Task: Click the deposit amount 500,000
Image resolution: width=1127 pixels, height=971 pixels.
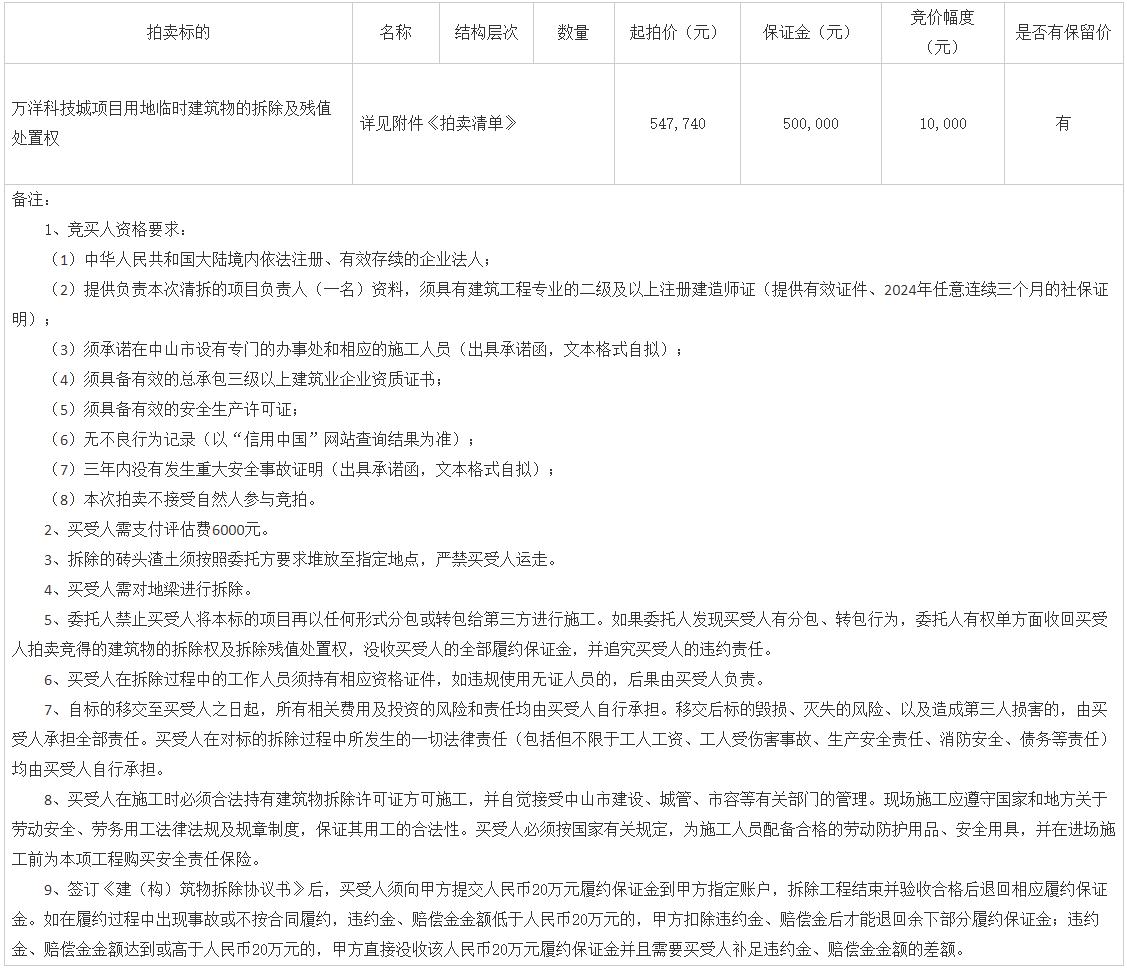Action: pos(810,123)
